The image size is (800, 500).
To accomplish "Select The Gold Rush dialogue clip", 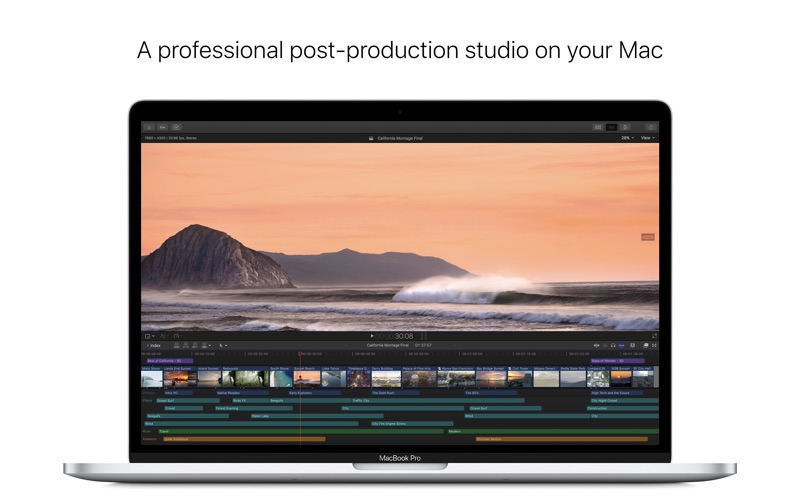I will coord(395,393).
